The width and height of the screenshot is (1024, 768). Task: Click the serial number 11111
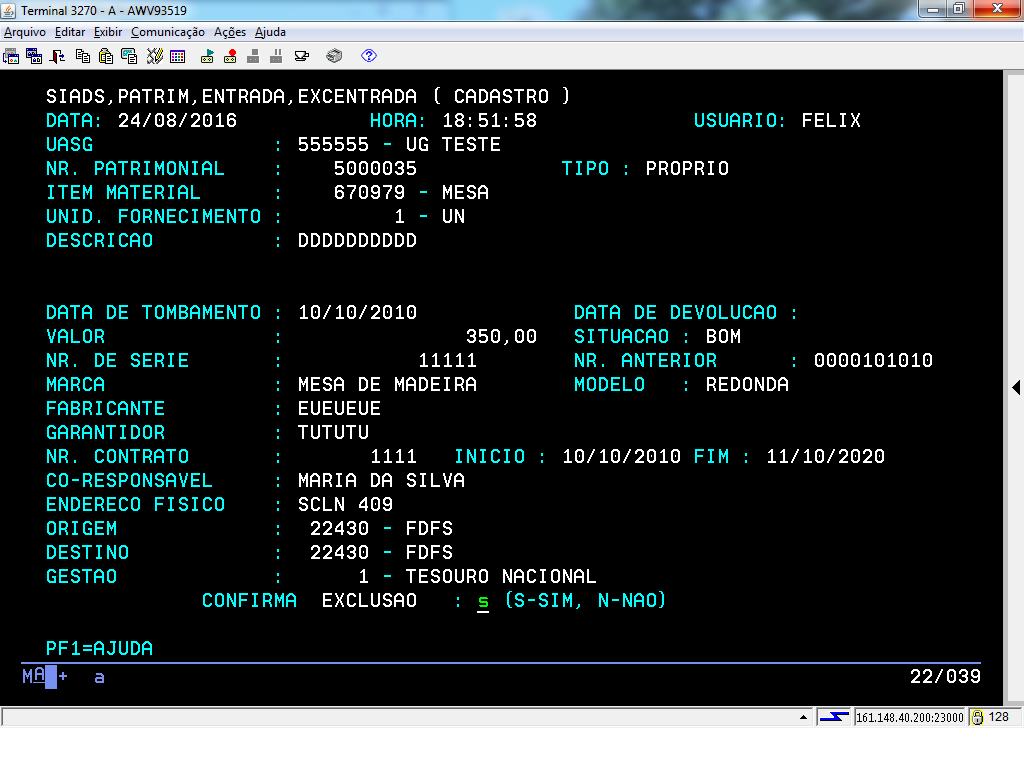[447, 360]
